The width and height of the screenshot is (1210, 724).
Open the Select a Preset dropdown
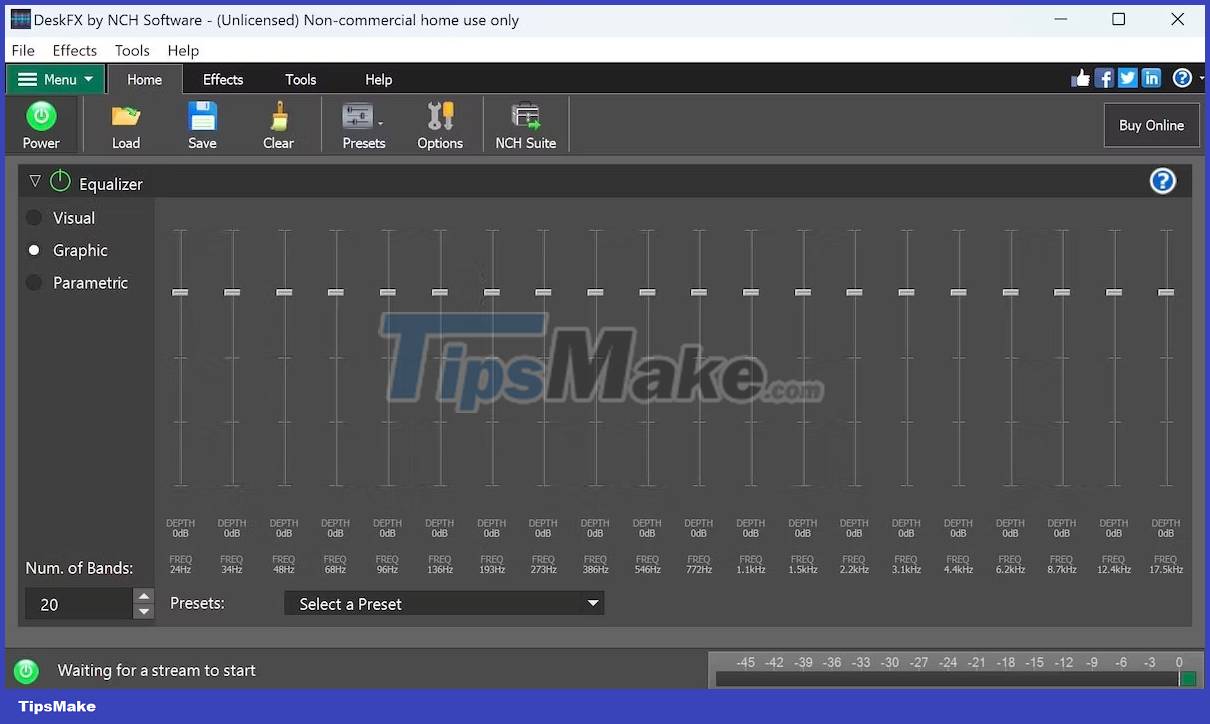444,603
